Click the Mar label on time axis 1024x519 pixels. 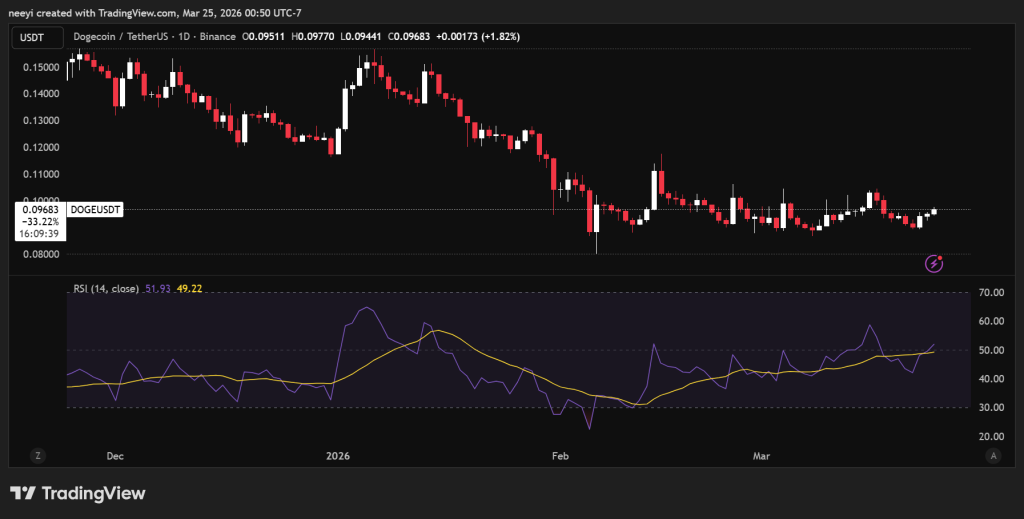point(761,455)
